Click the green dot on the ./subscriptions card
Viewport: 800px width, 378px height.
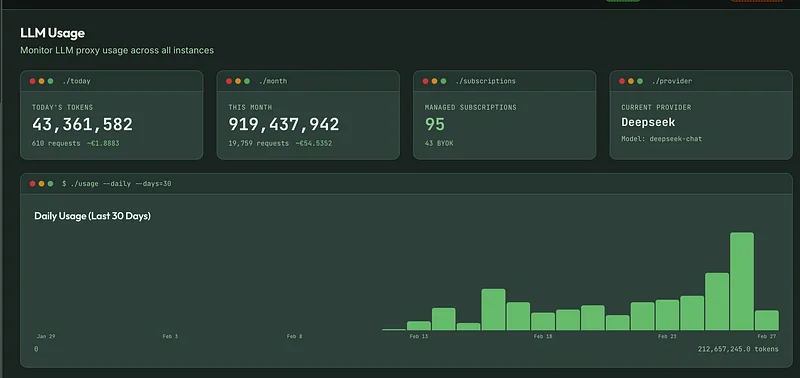tap(443, 81)
